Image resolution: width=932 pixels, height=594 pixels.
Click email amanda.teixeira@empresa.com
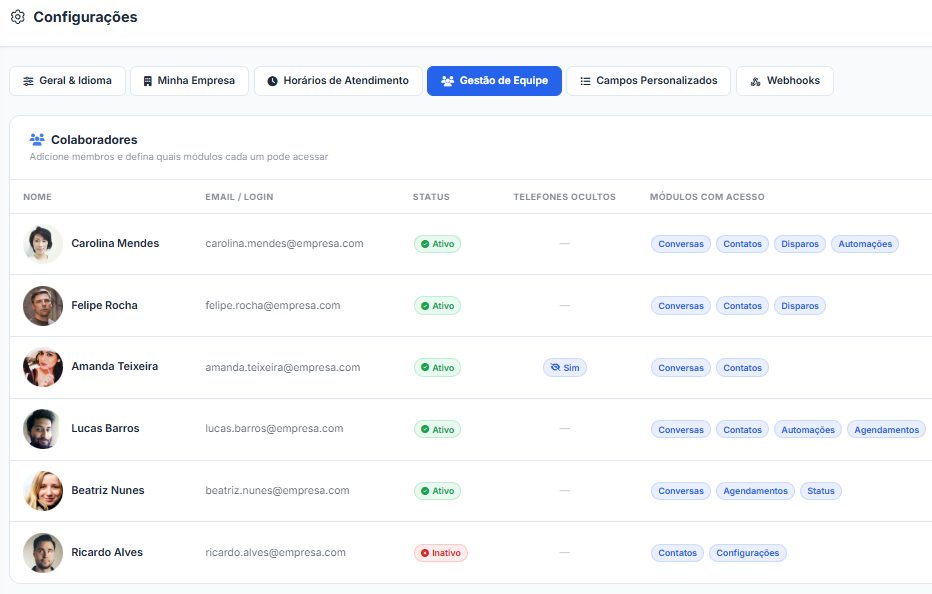click(283, 367)
